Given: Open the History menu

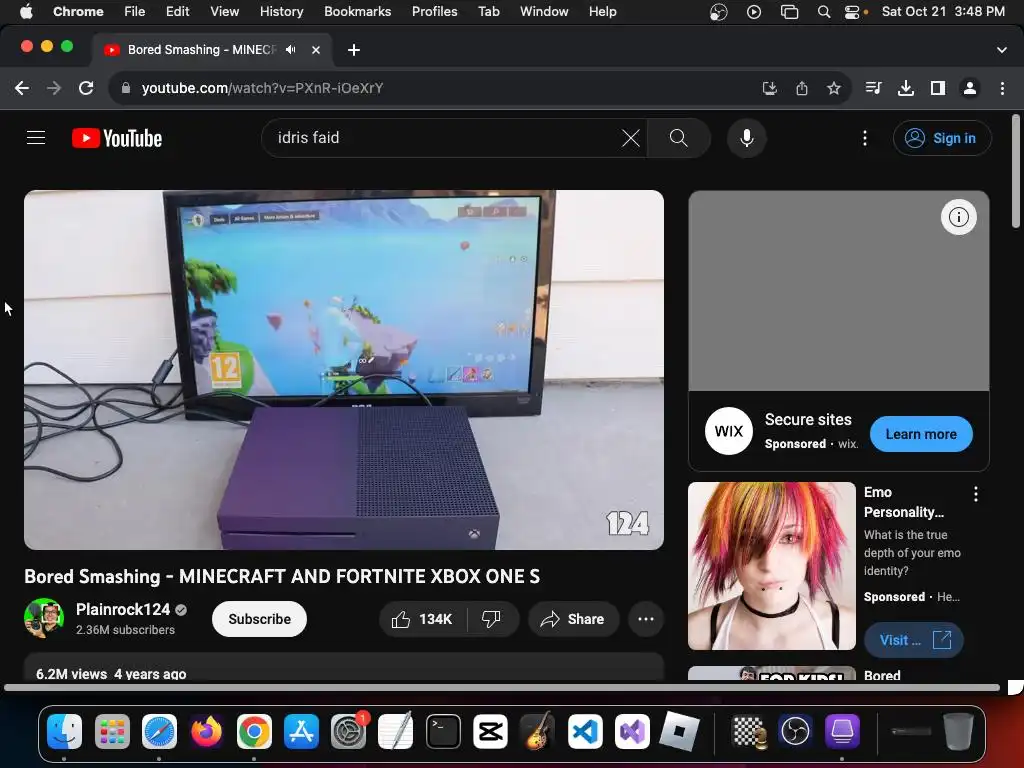Looking at the screenshot, I should click(281, 11).
